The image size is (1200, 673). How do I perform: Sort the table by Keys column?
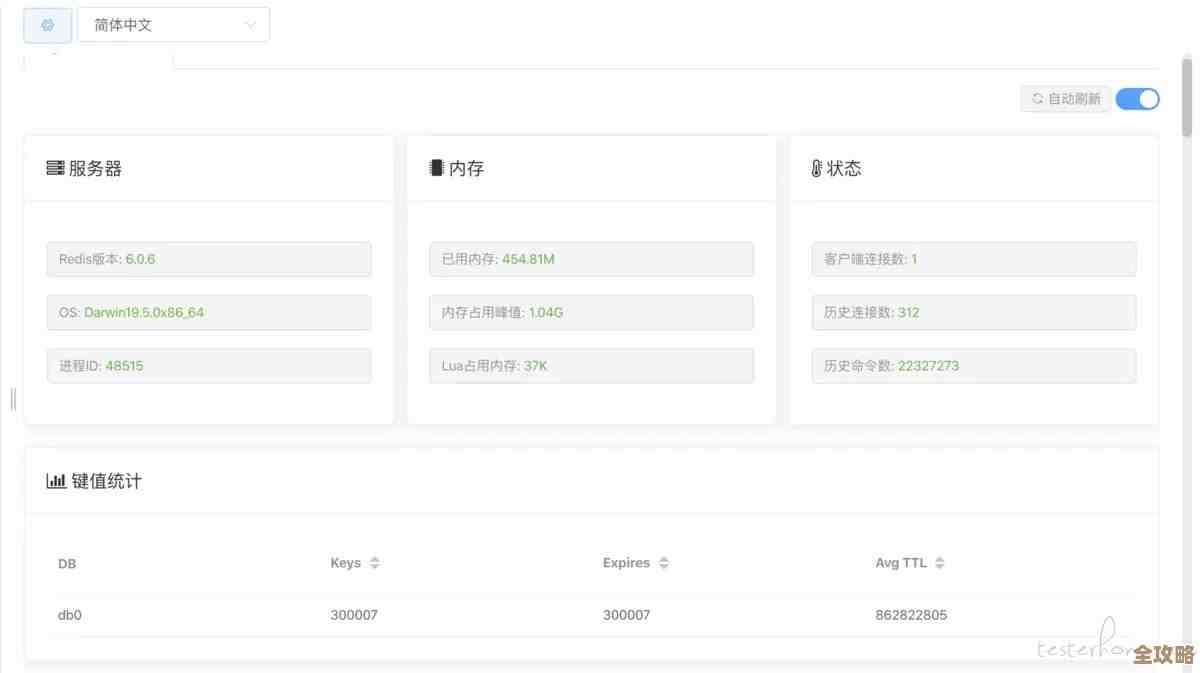pos(374,563)
